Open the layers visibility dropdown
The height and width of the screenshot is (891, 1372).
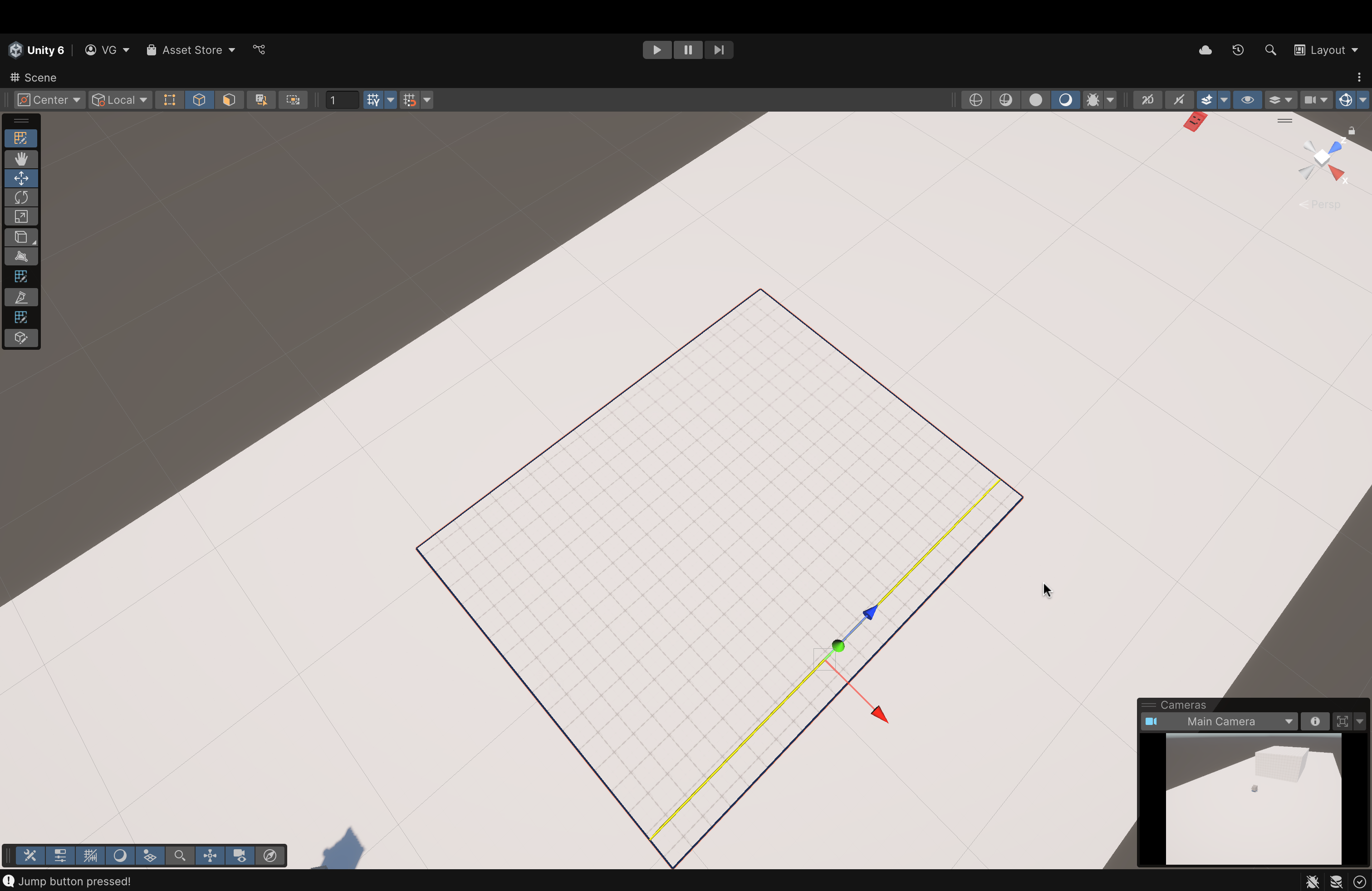[1280, 100]
